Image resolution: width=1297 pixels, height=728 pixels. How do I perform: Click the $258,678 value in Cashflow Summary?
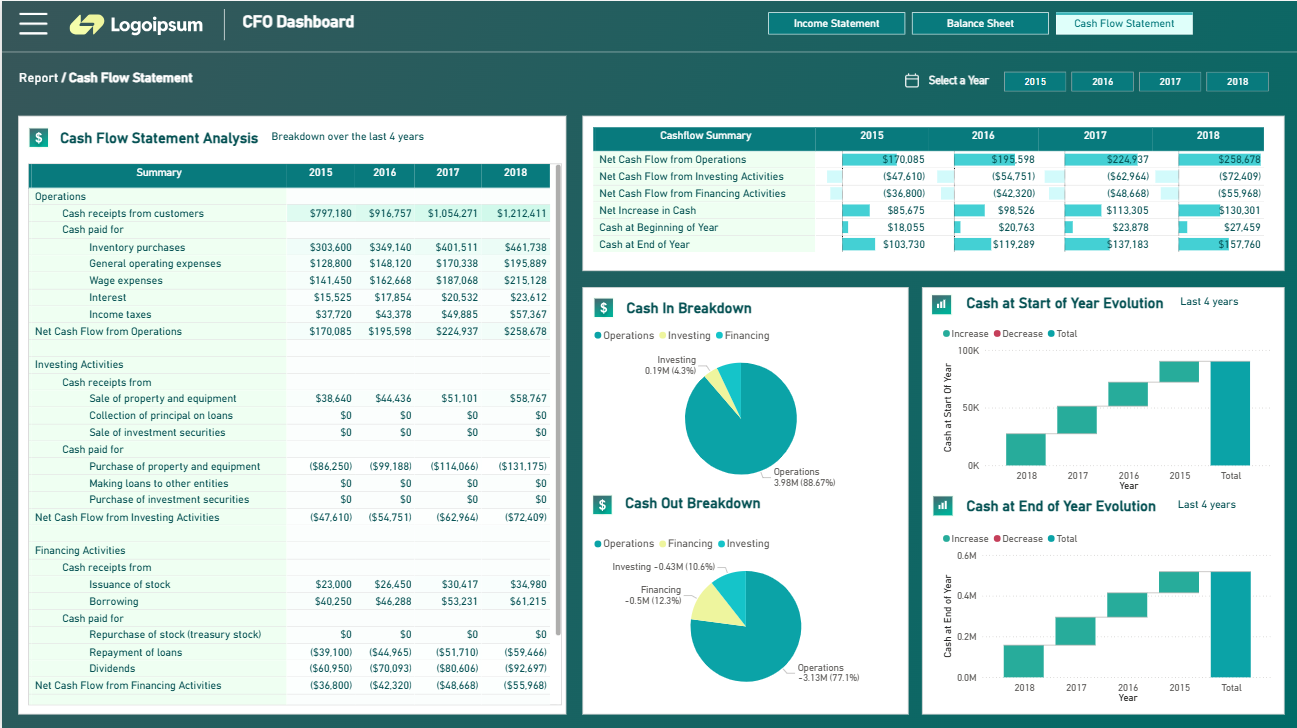tap(1239, 160)
